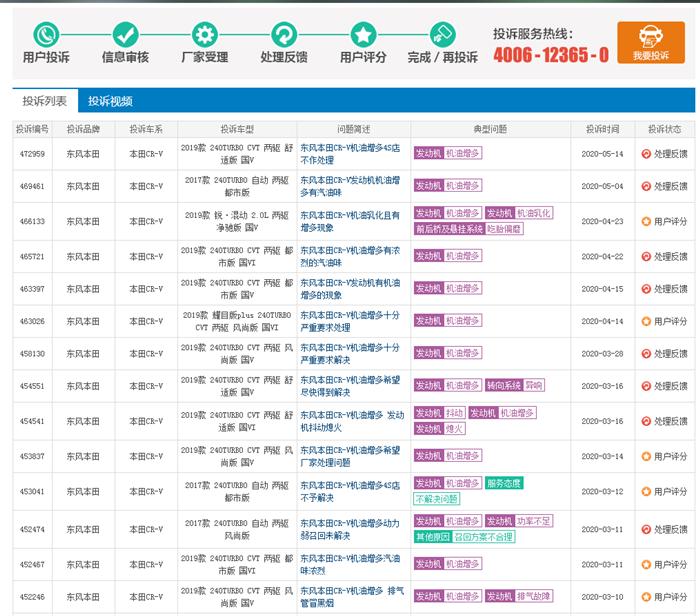Open complaint 东风本田CR-V机油增多 发动机抖动熄火
700x616 pixels.
click(x=352, y=421)
